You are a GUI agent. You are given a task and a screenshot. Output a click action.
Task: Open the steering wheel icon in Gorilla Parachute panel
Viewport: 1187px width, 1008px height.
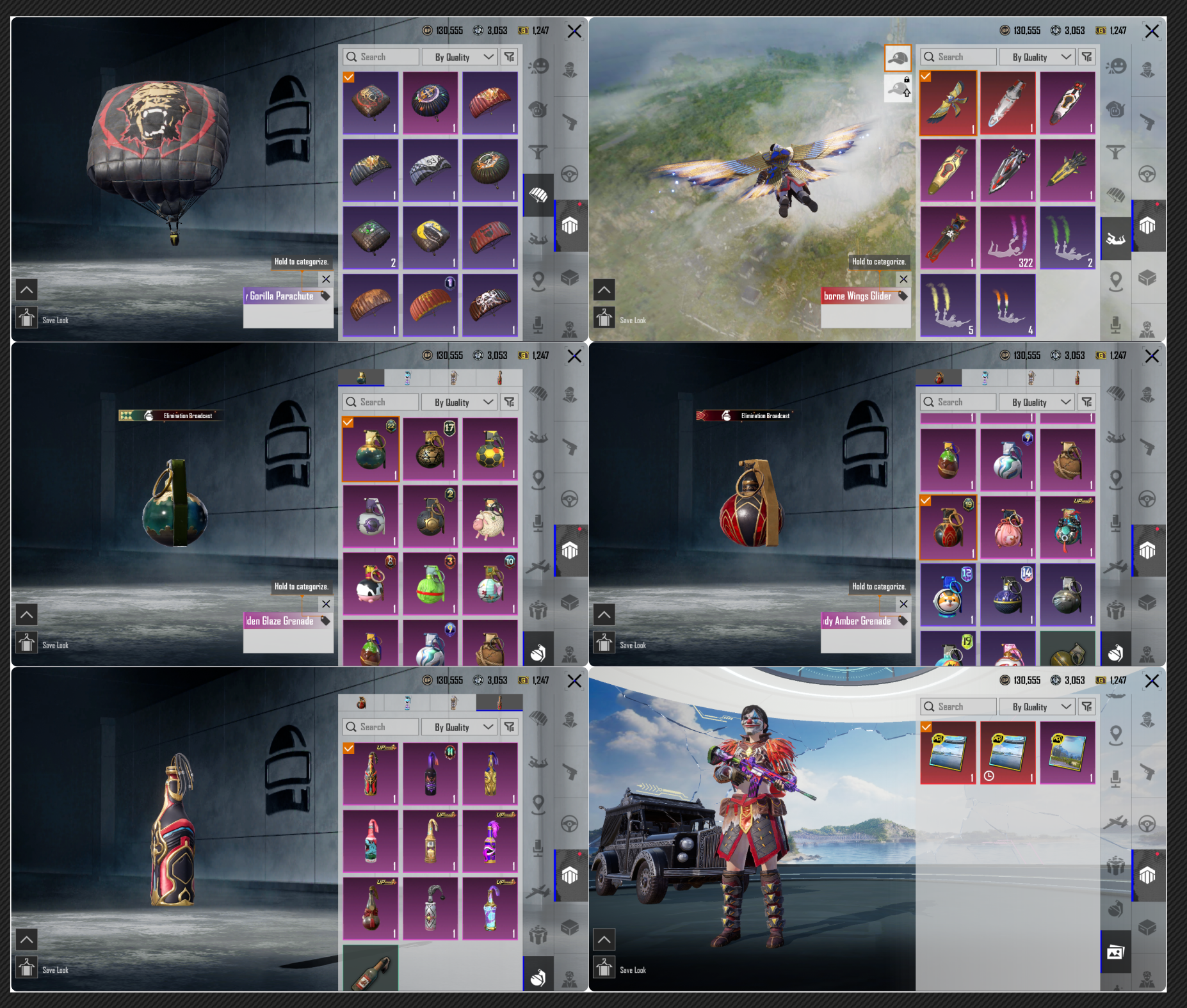pyautogui.click(x=569, y=173)
